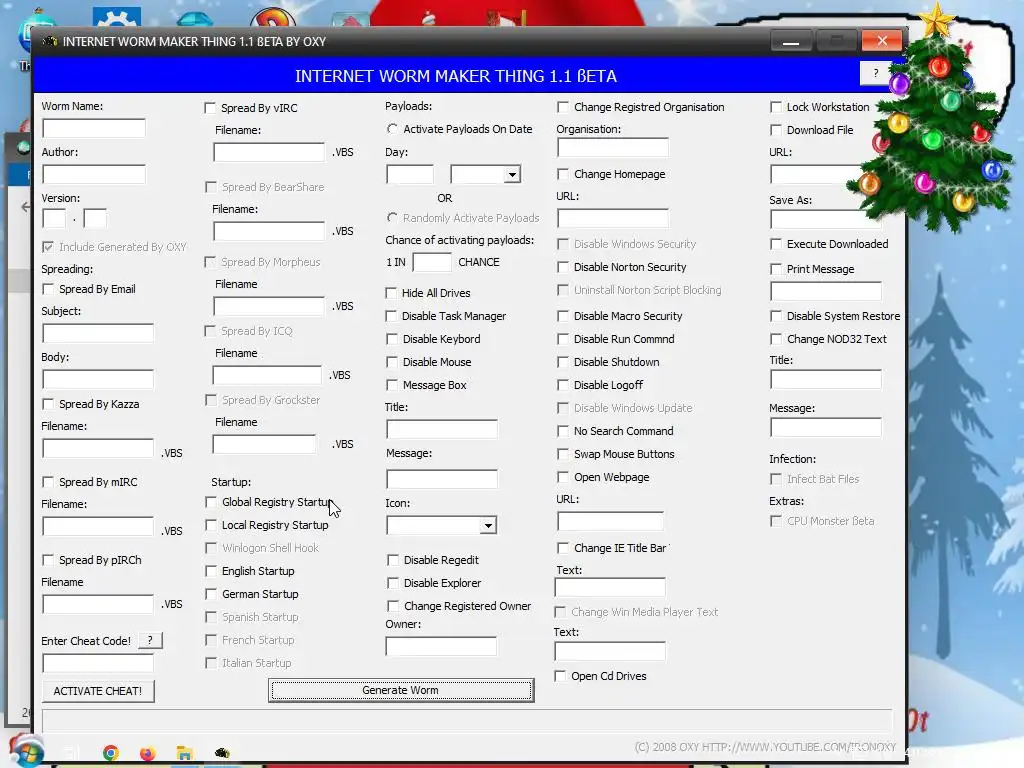Image resolution: width=1024 pixels, height=768 pixels.
Task: Enable Swap Mouse Buttons checkbox
Action: [x=562, y=454]
